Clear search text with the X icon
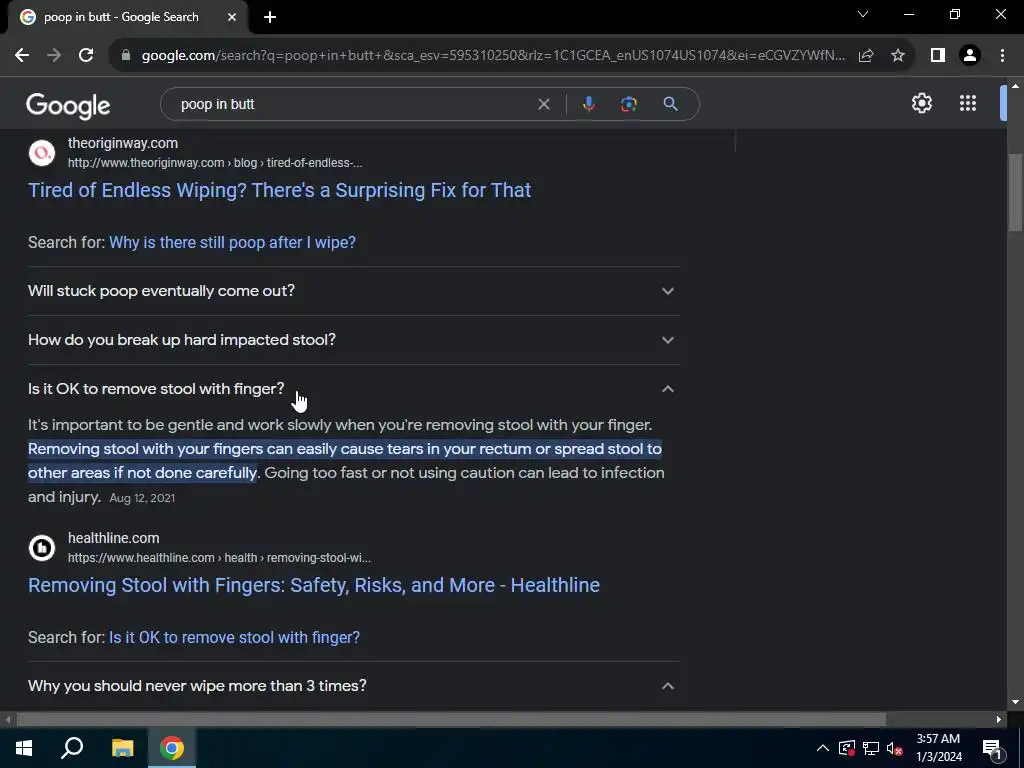The image size is (1024, 768). point(543,104)
